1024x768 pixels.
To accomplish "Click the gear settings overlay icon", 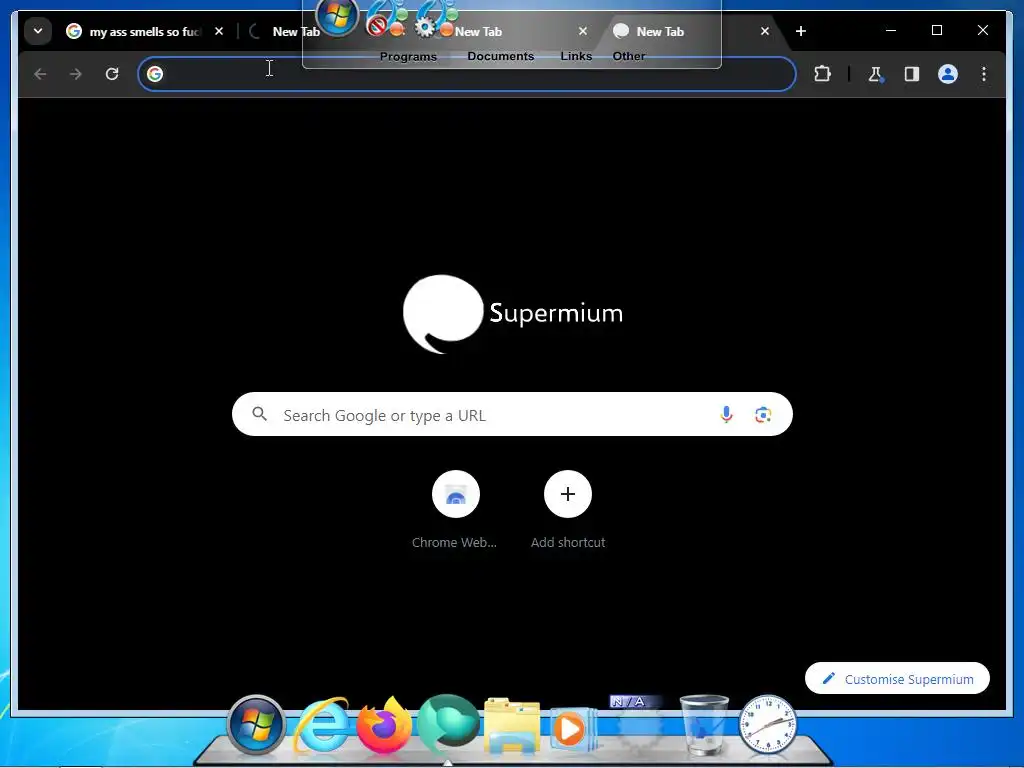I will pos(436,18).
